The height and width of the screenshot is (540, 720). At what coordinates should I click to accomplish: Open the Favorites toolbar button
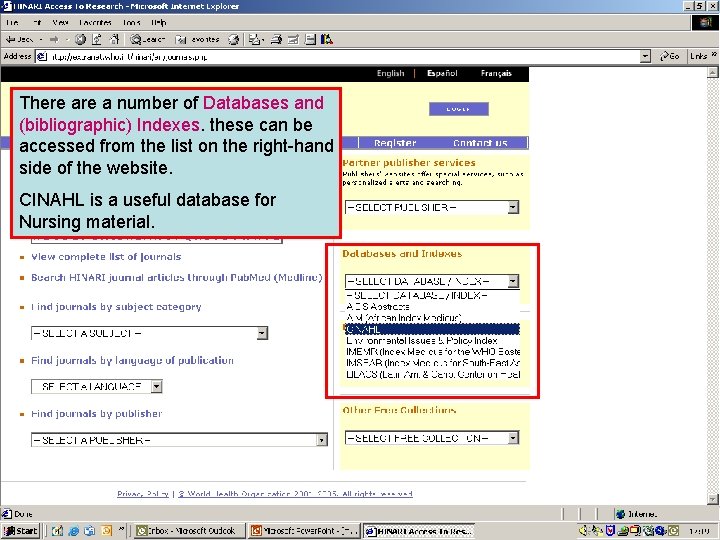197,40
